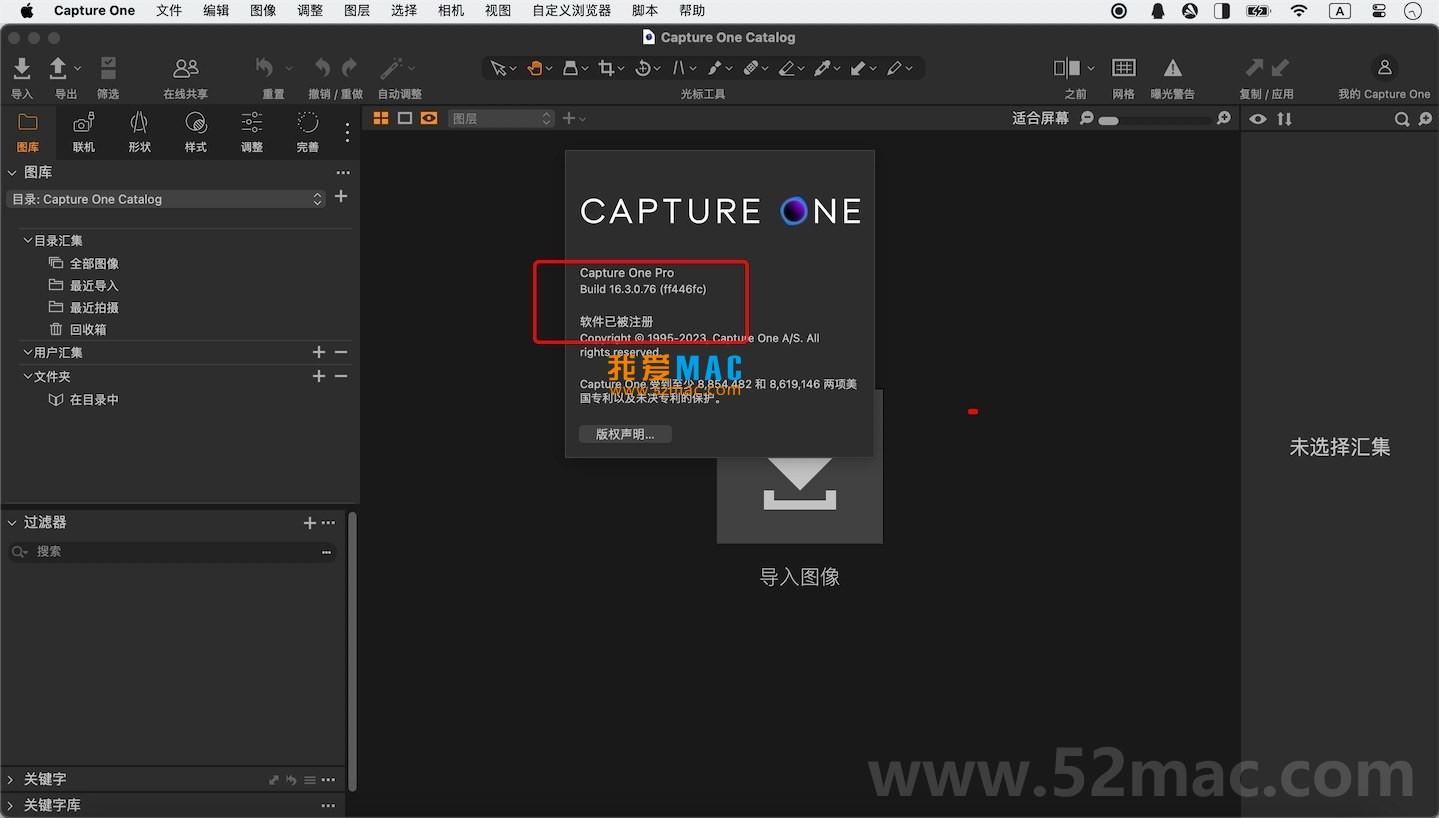The width and height of the screenshot is (1439, 818).
Task: Open the 筛选 (Cull) tool
Action: point(108,68)
